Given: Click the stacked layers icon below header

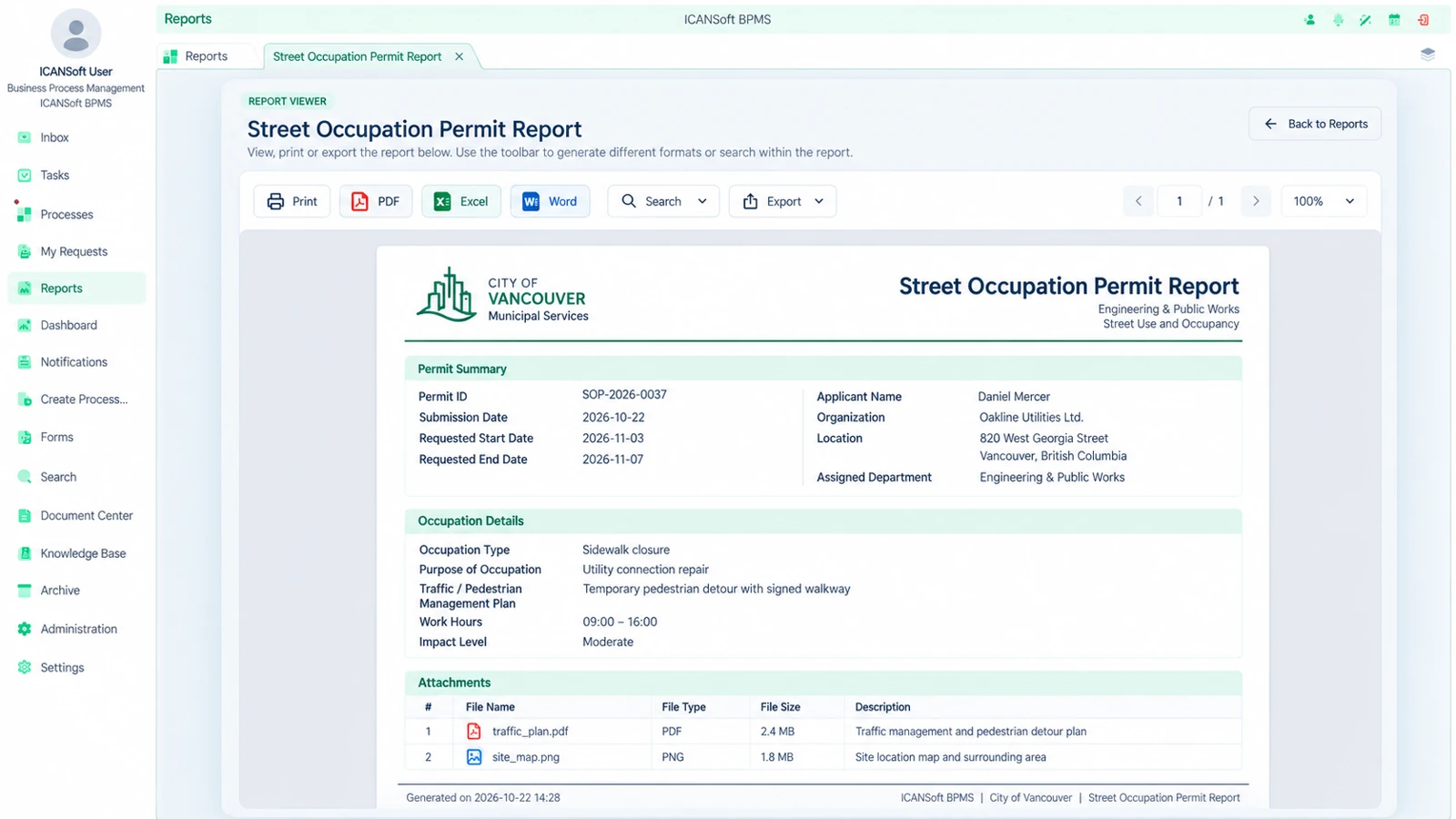Looking at the screenshot, I should pyautogui.click(x=1428, y=55).
